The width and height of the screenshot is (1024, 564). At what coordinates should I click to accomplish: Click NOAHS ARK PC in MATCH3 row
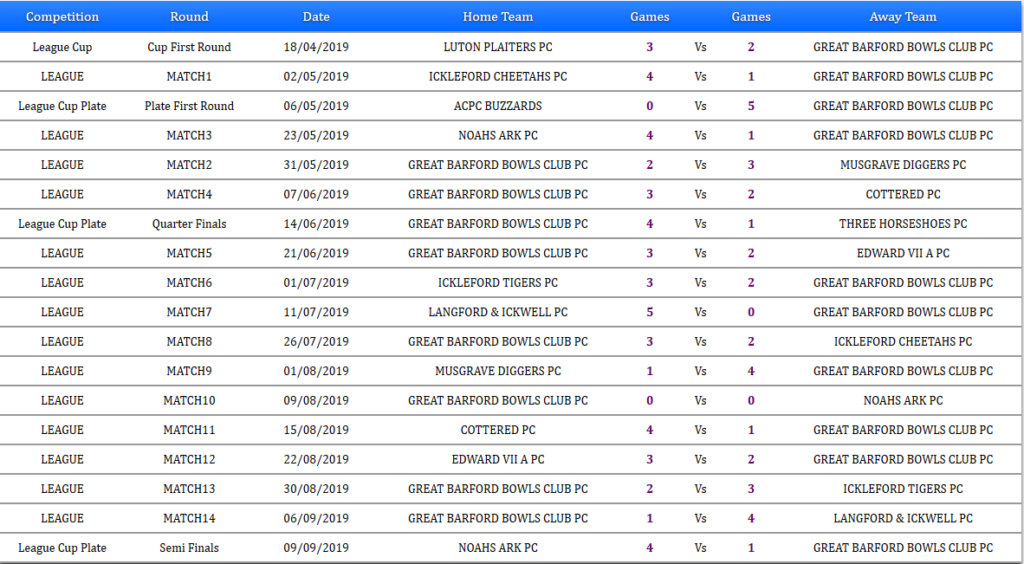click(498, 135)
